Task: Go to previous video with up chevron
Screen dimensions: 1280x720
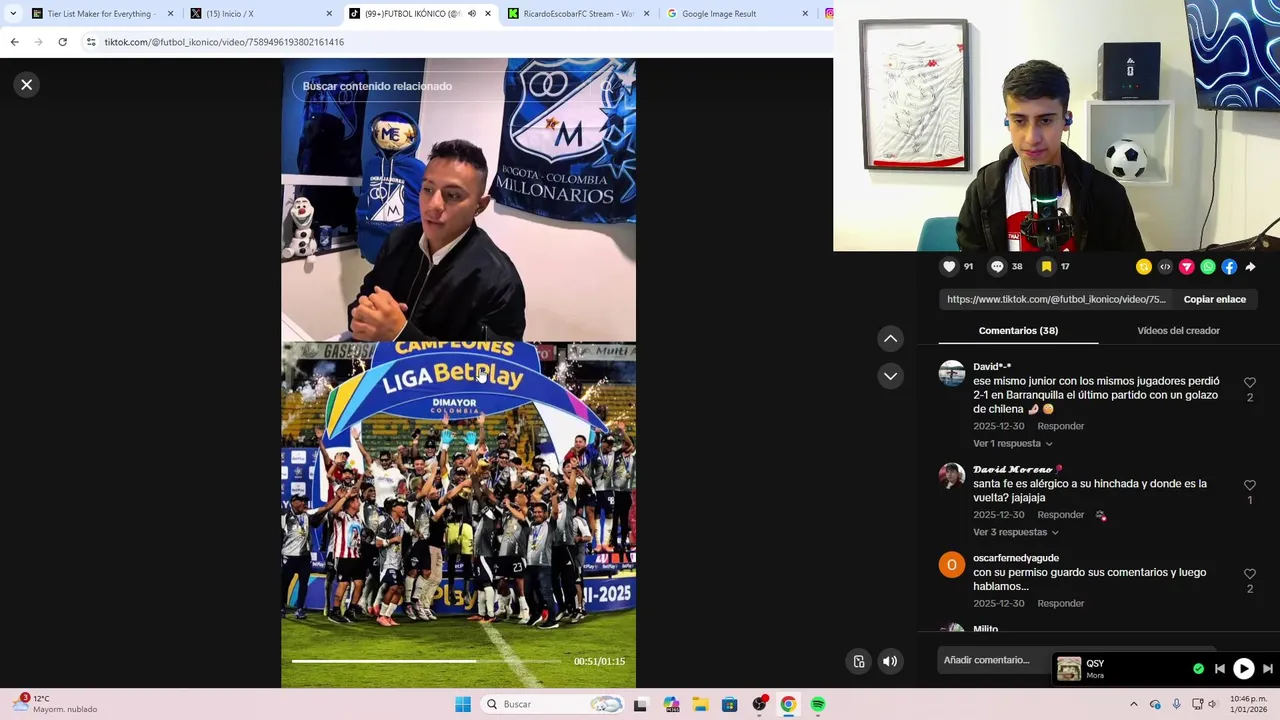Action: [x=890, y=339]
